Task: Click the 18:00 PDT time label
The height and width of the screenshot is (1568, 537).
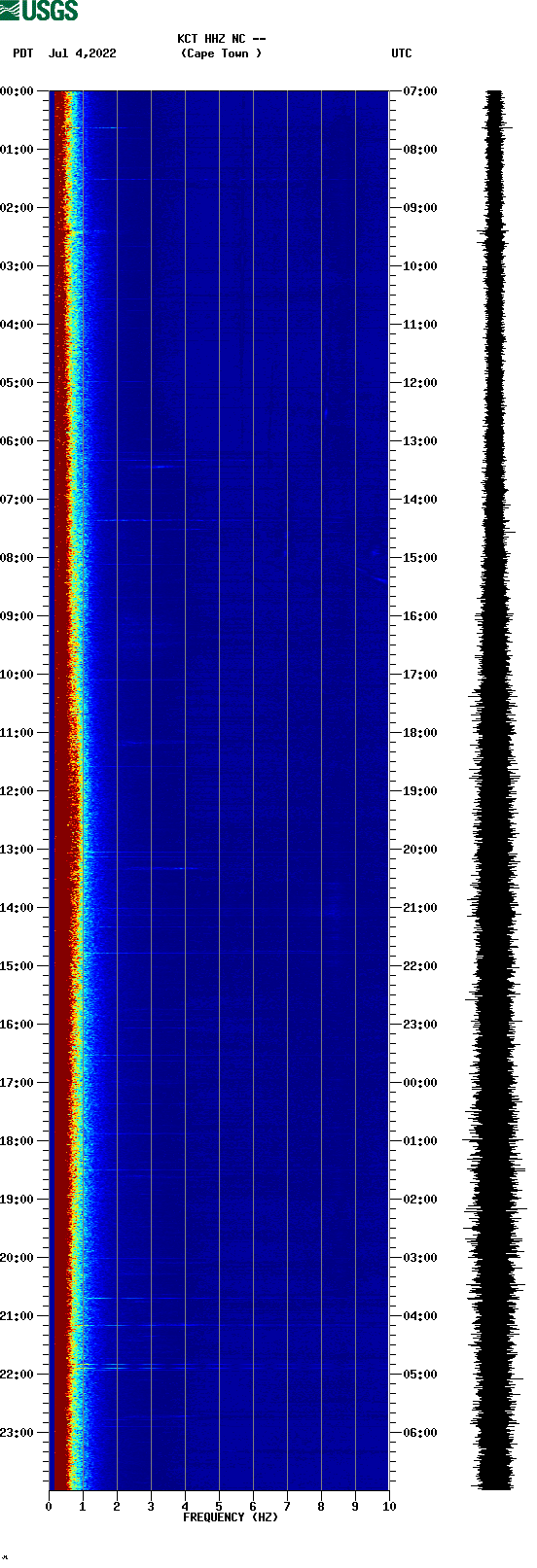Action: coord(18,1141)
